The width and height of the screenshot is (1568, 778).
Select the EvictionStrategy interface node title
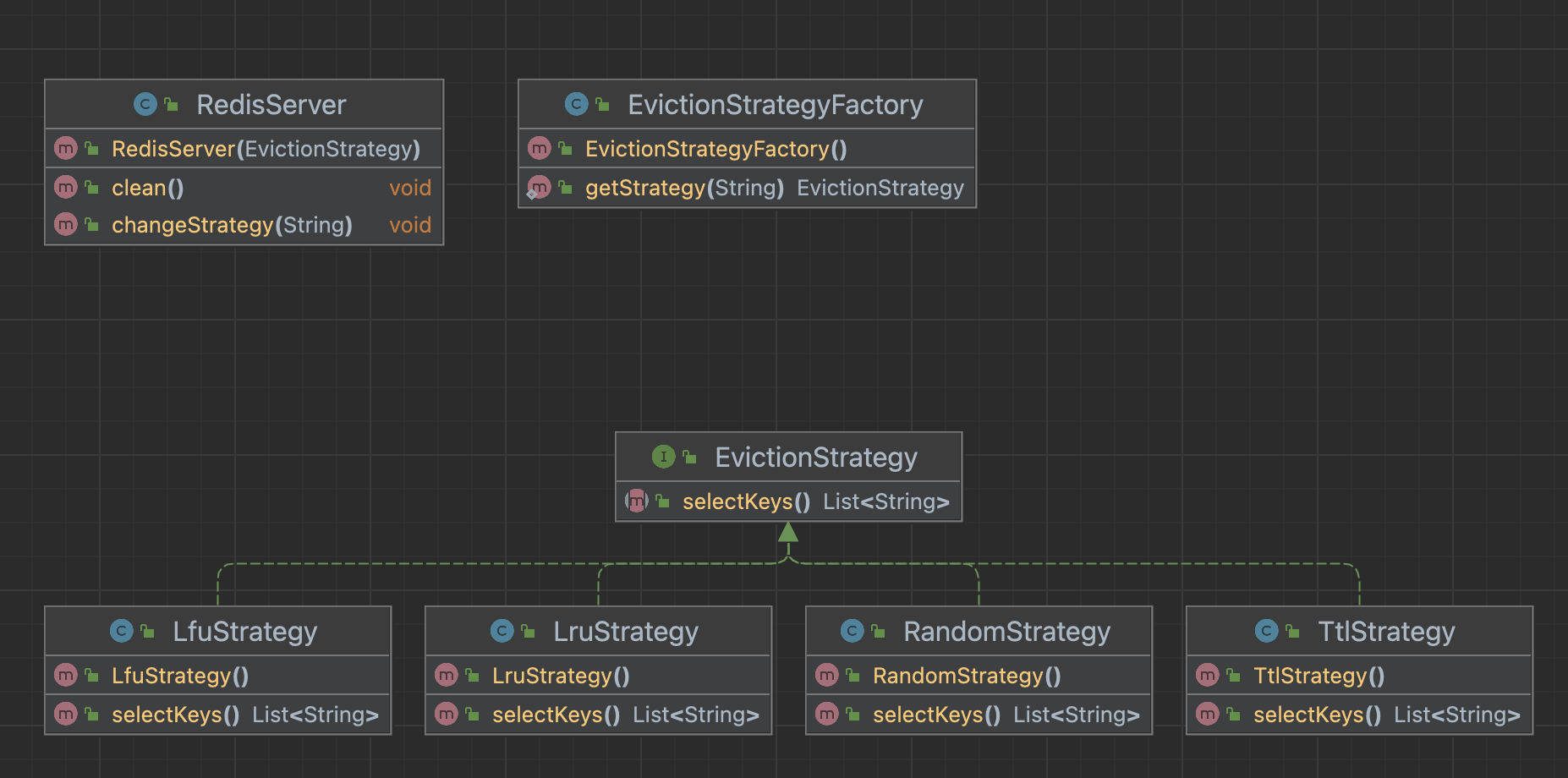tap(816, 457)
